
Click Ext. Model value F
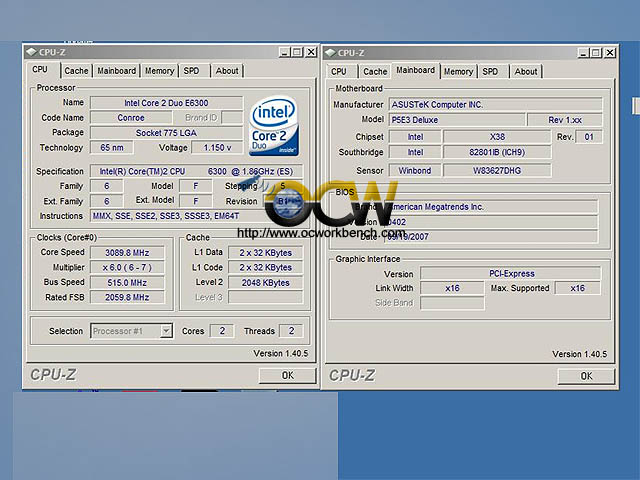tap(196, 201)
